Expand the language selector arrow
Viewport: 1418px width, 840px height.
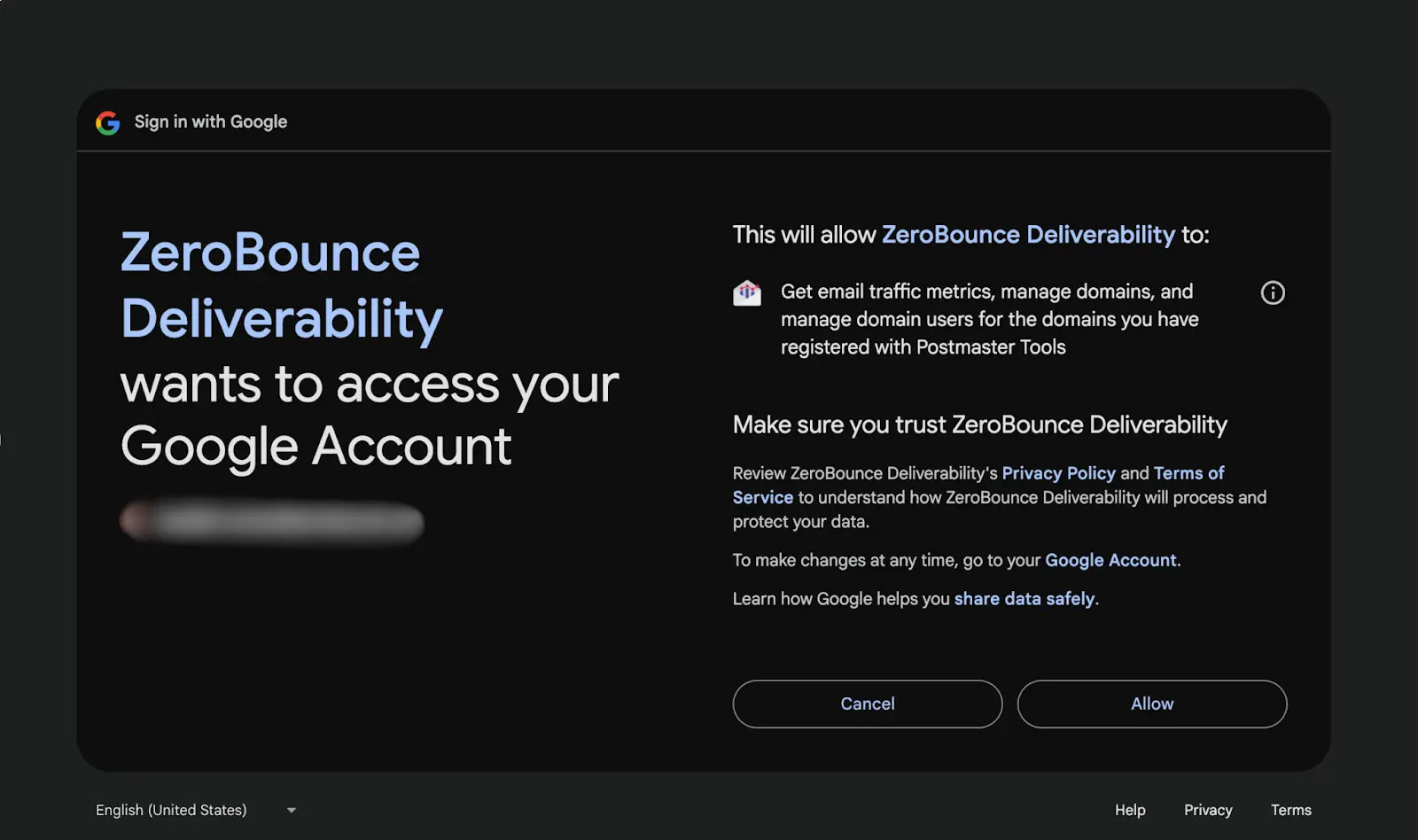pyautogui.click(x=292, y=809)
